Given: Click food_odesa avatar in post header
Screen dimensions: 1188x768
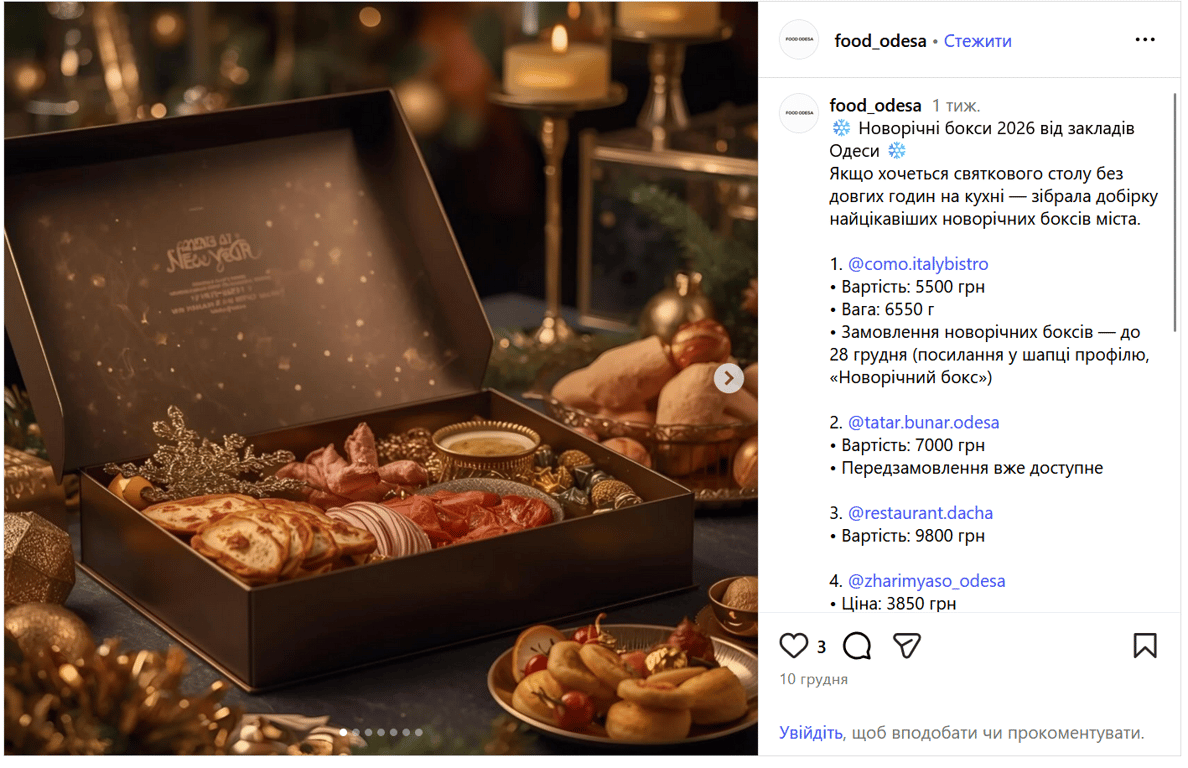Looking at the screenshot, I should [x=799, y=40].
